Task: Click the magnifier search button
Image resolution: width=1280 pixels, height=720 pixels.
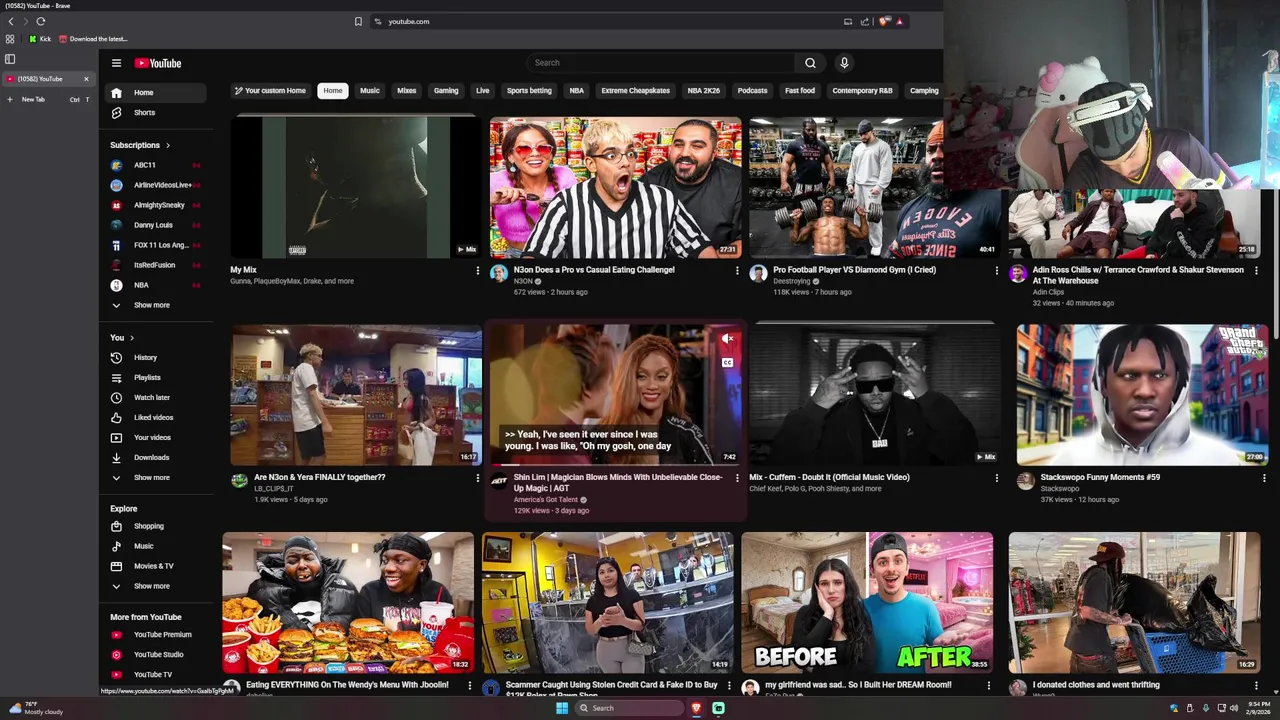Action: [810, 63]
